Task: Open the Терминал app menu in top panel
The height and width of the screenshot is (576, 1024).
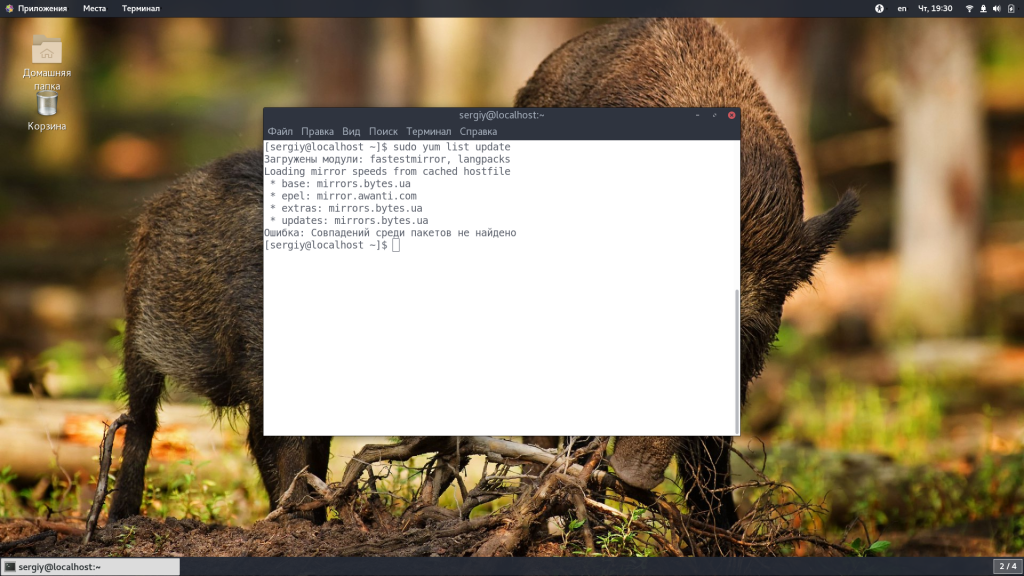Action: (x=140, y=8)
